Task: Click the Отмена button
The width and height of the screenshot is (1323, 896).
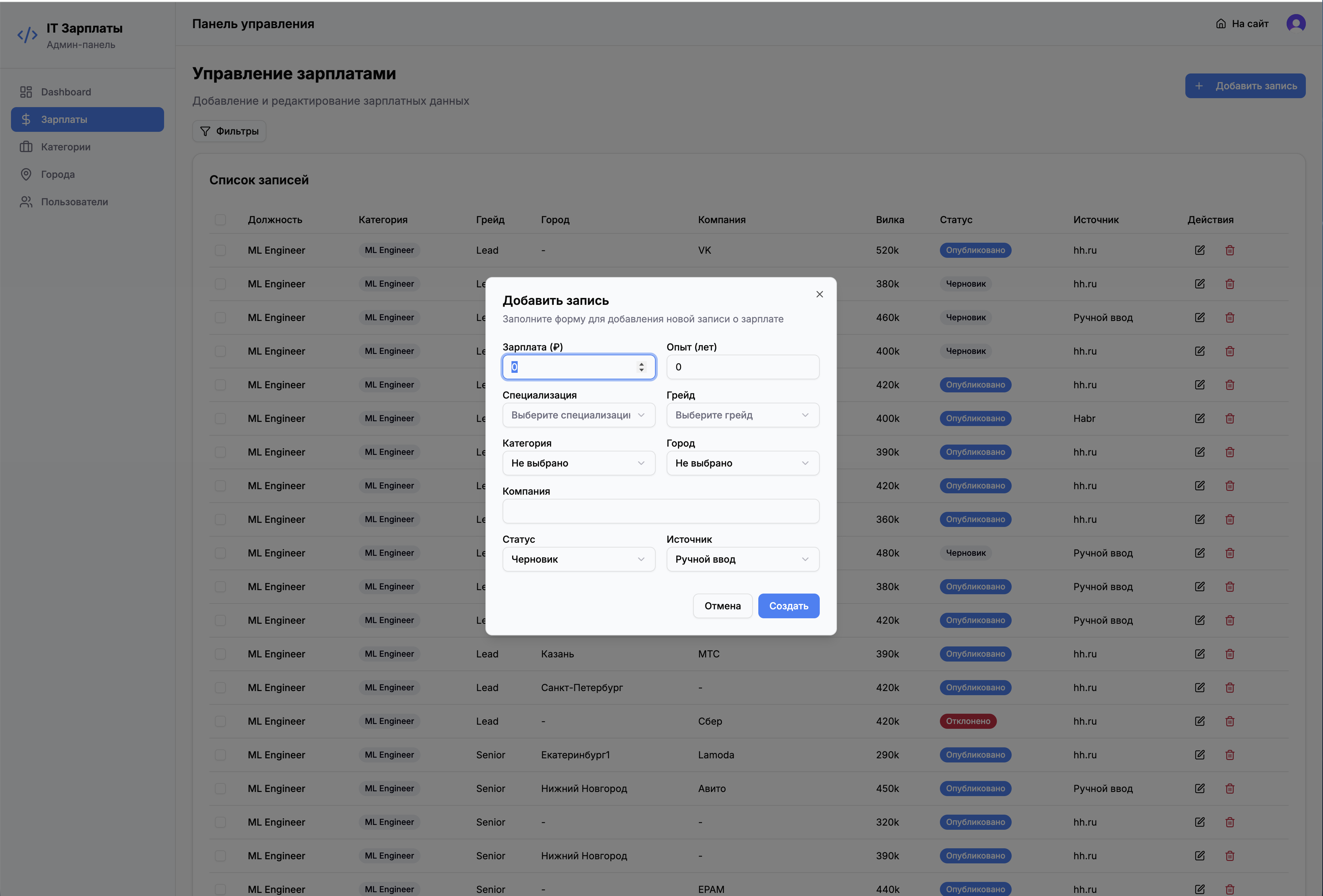Action: 722,606
